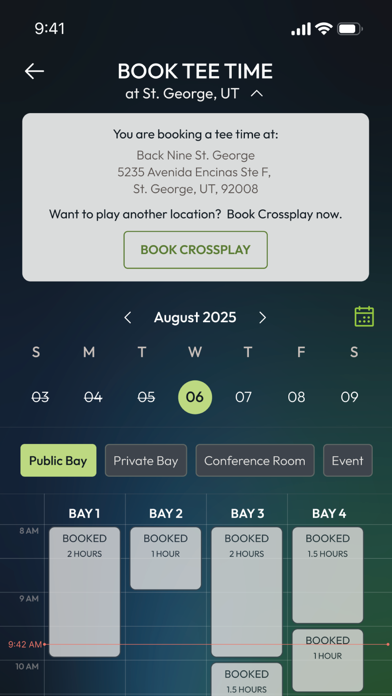The width and height of the screenshot is (392, 696).
Task: Collapse the St. George, UT location chevron
Action: pyautogui.click(x=257, y=94)
